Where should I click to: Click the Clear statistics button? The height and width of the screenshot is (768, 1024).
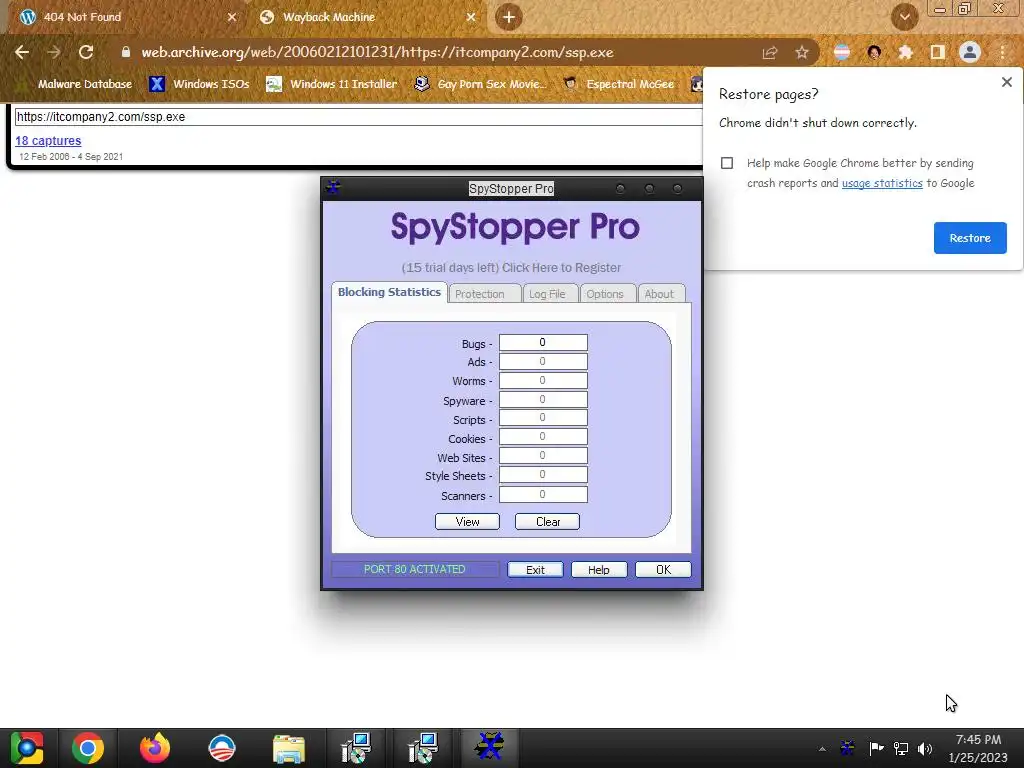pyautogui.click(x=547, y=522)
